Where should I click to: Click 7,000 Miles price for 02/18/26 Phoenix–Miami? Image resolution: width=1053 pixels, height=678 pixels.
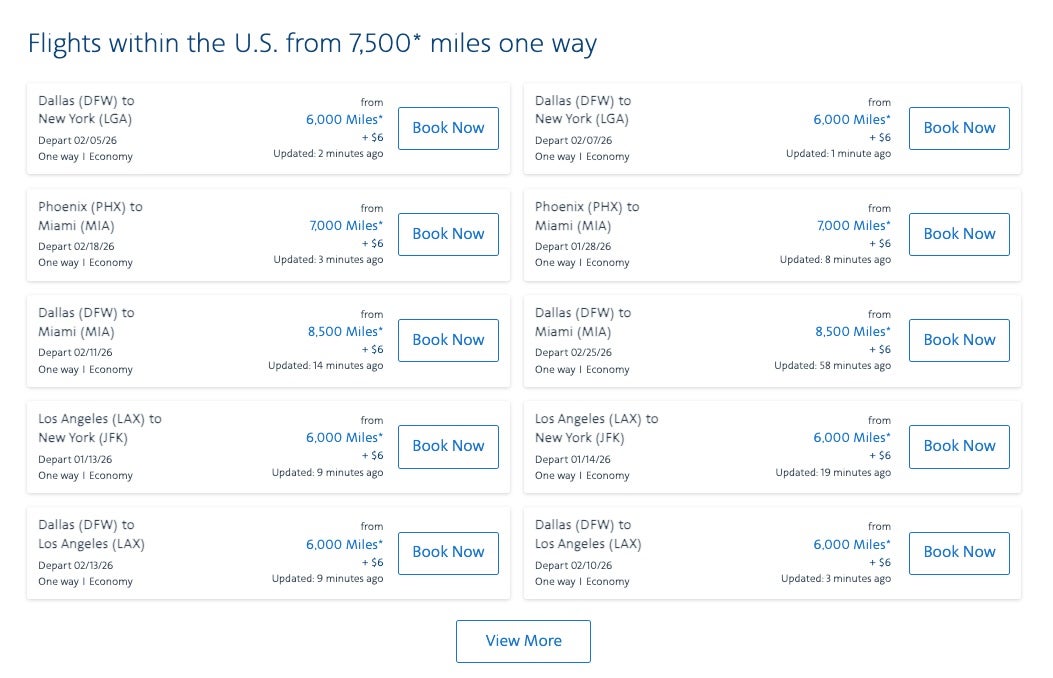click(x=346, y=226)
